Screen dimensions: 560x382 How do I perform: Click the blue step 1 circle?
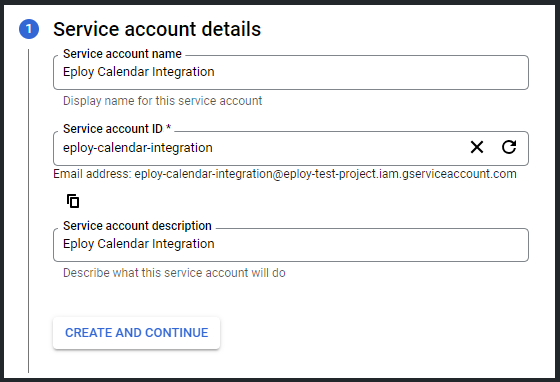click(x=29, y=29)
